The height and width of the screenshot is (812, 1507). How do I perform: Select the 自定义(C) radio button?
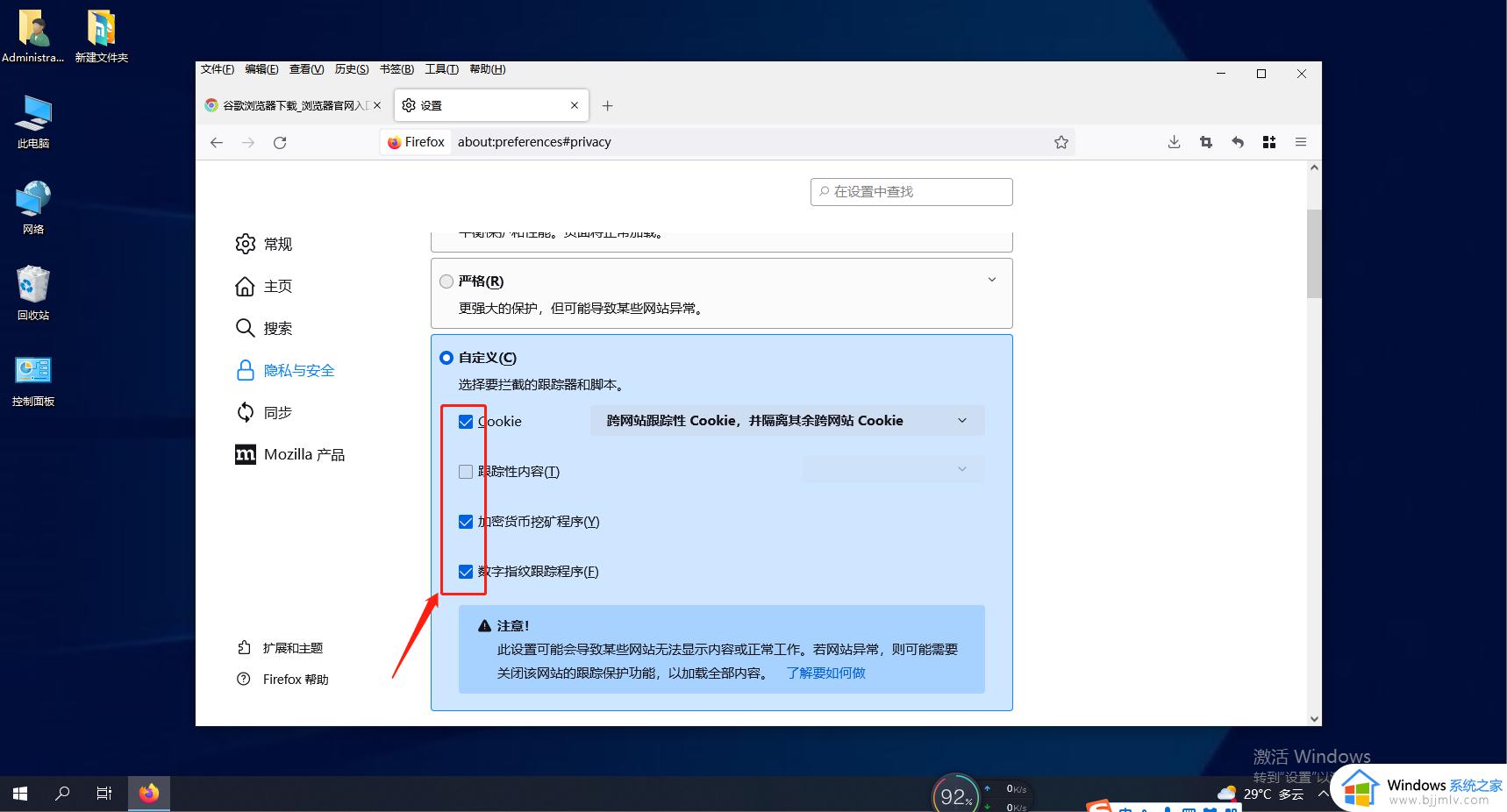click(x=446, y=358)
